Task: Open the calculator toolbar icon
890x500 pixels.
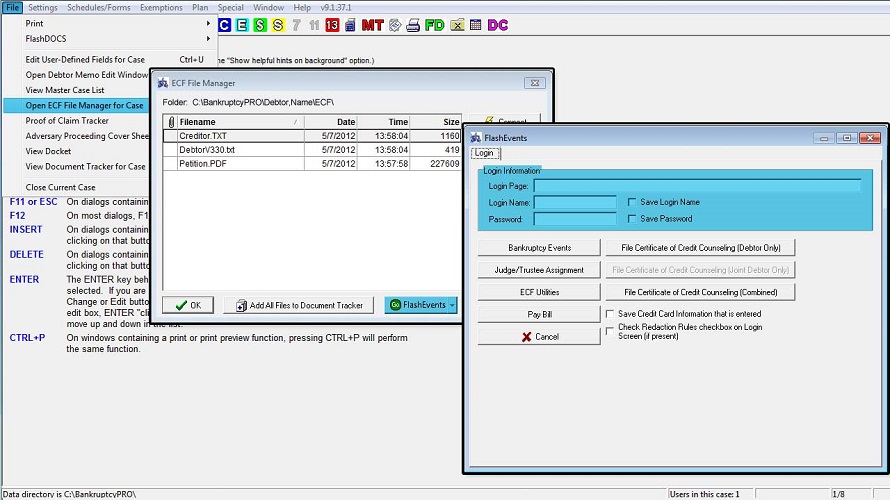Action: coord(350,25)
